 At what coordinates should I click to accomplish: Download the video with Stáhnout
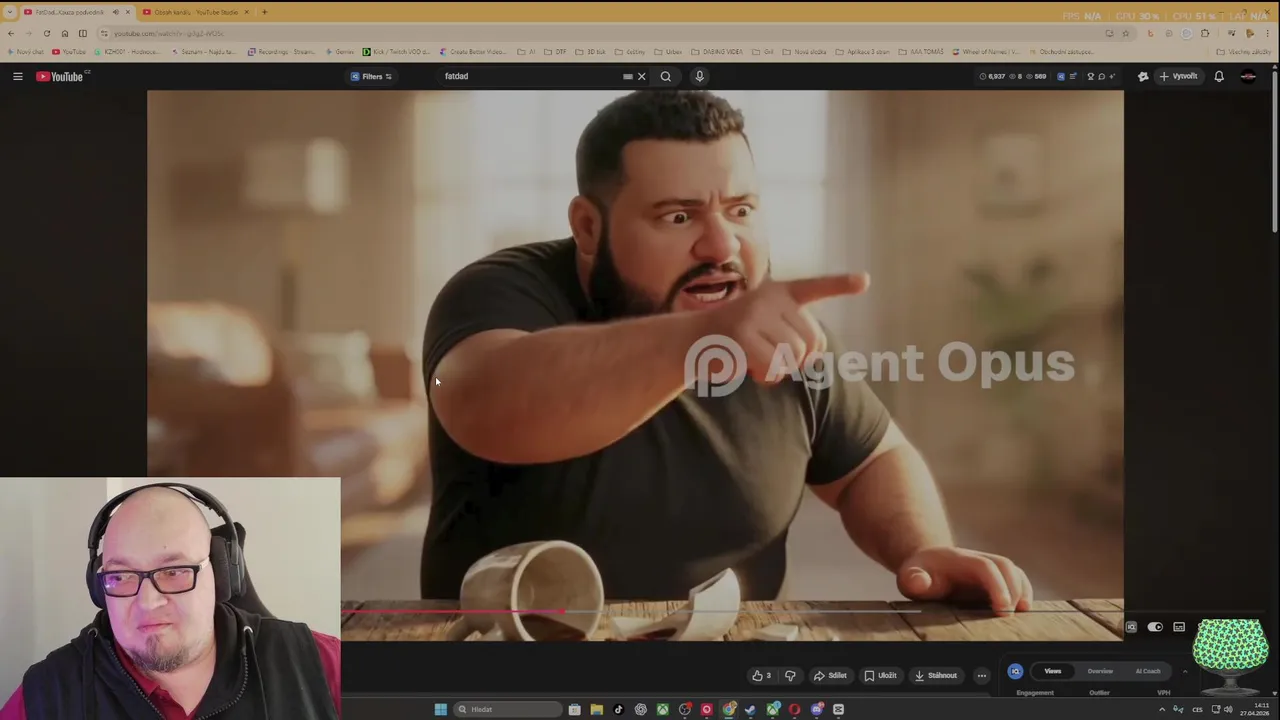[x=936, y=676]
